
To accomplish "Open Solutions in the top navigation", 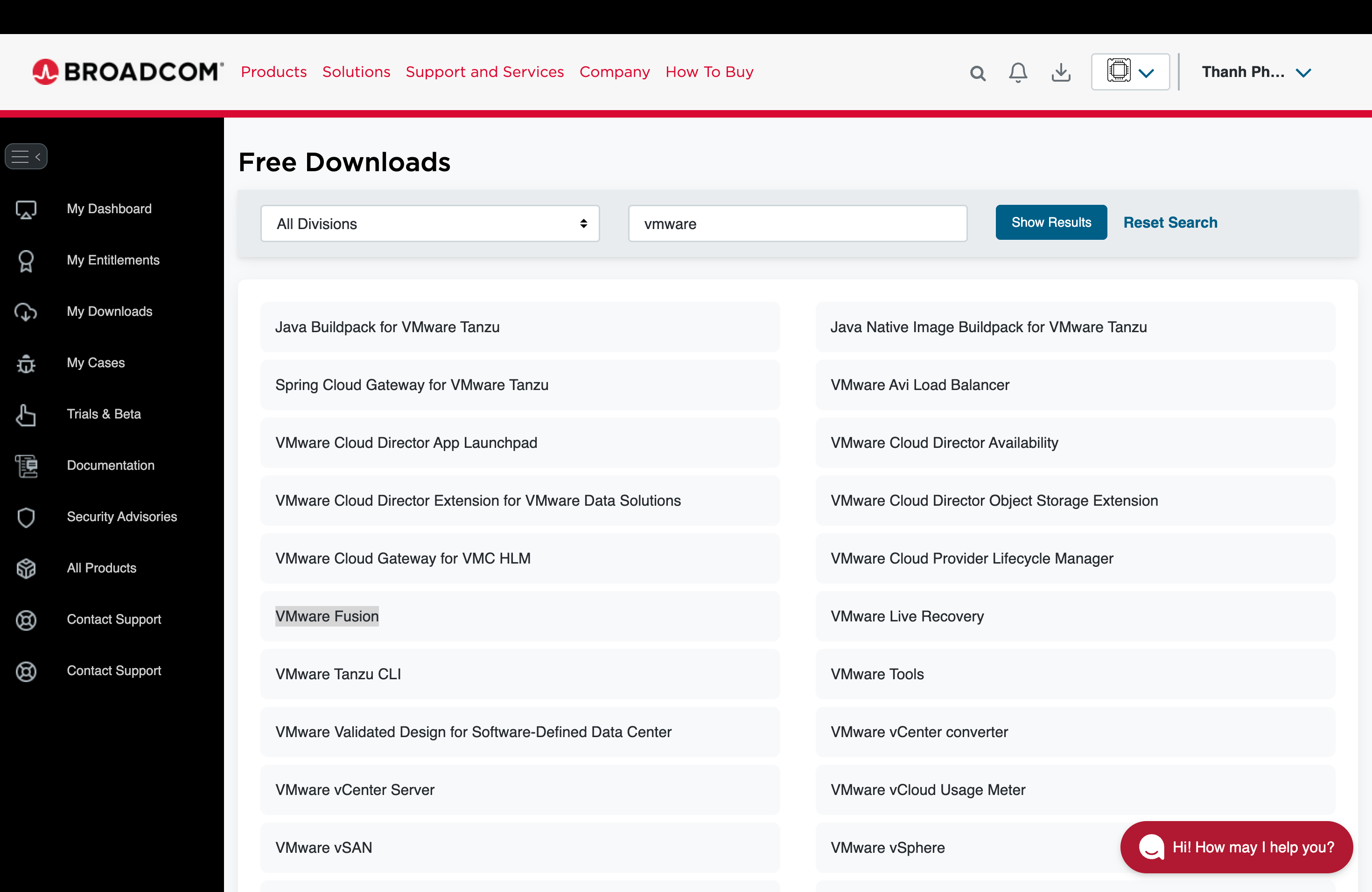I will tap(356, 72).
